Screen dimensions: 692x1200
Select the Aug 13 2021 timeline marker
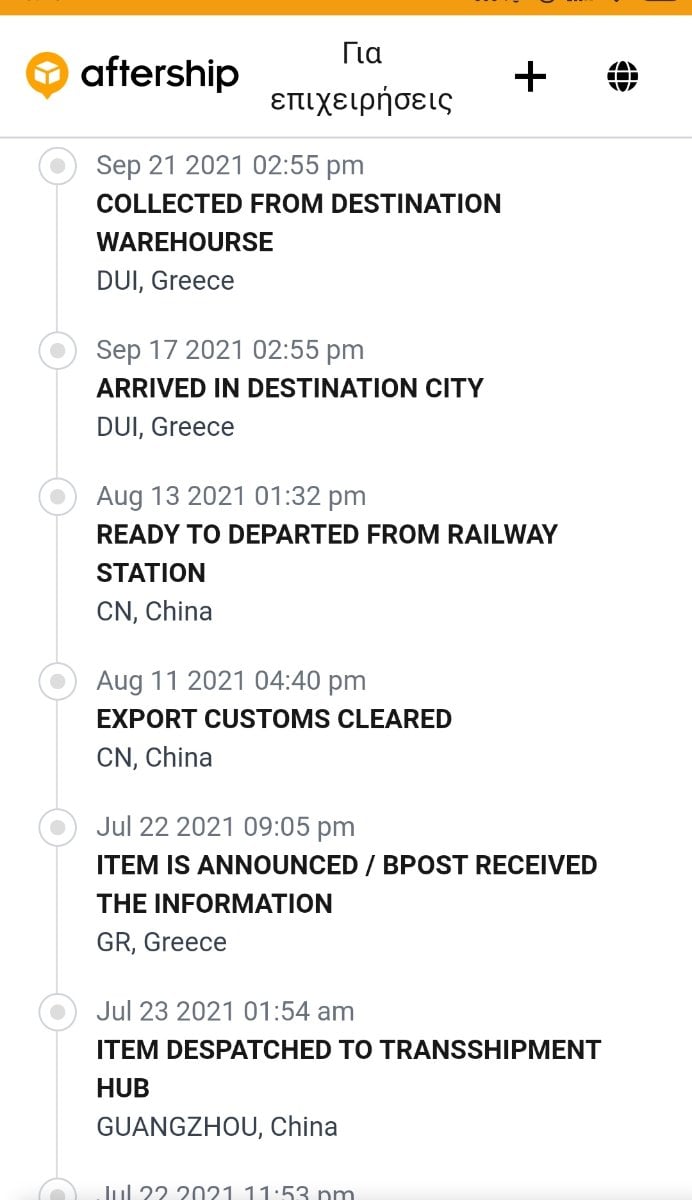[x=58, y=496]
